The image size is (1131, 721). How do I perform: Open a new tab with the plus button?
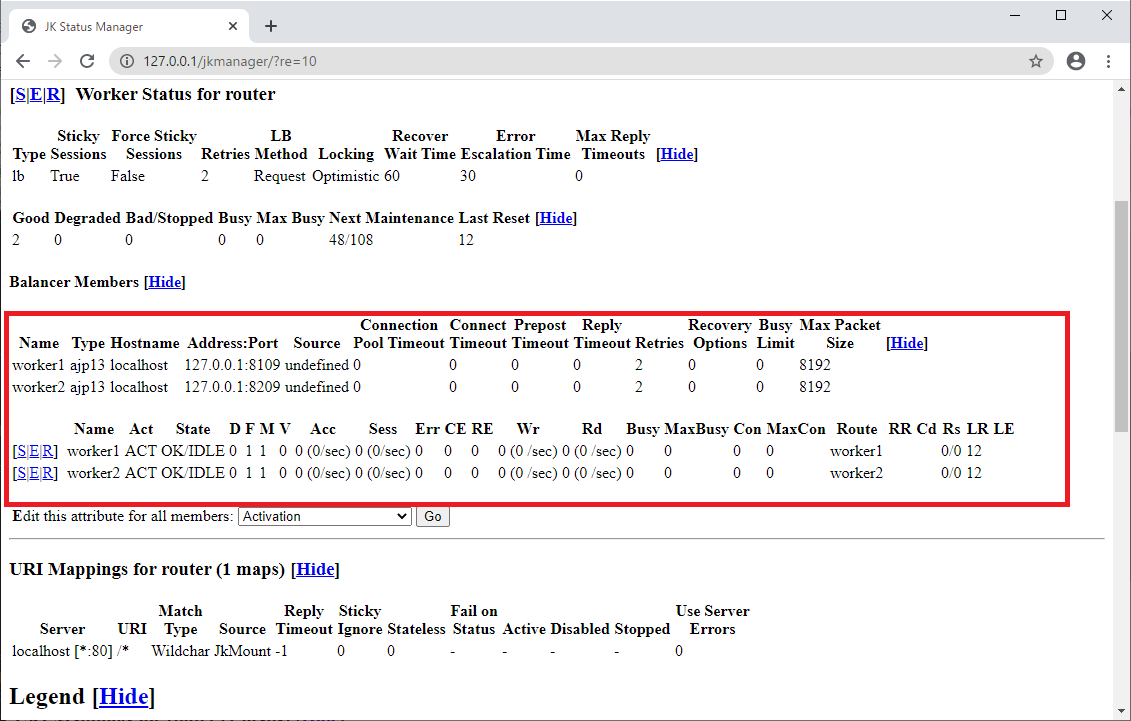point(270,26)
